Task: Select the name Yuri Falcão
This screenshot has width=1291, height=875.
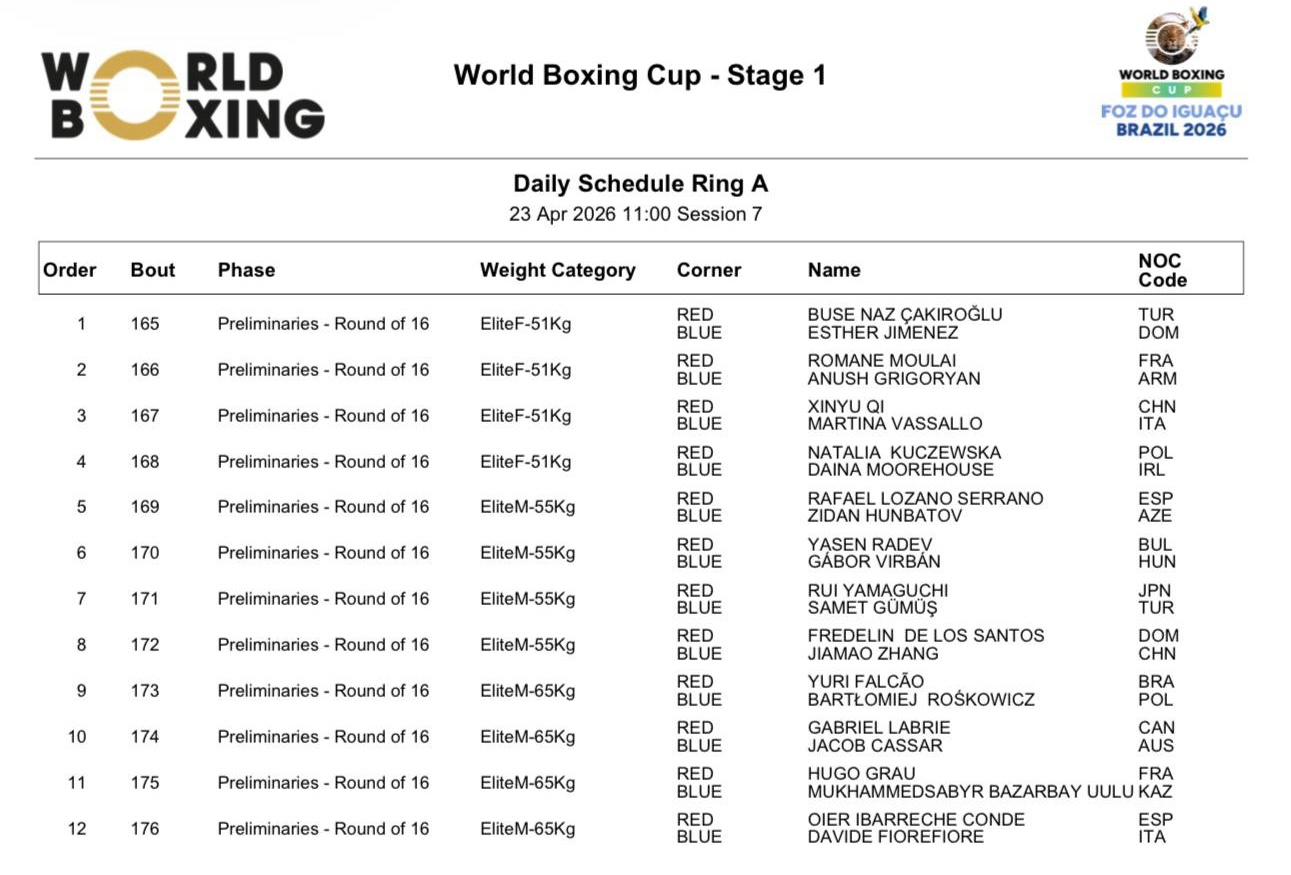Action: point(866,682)
